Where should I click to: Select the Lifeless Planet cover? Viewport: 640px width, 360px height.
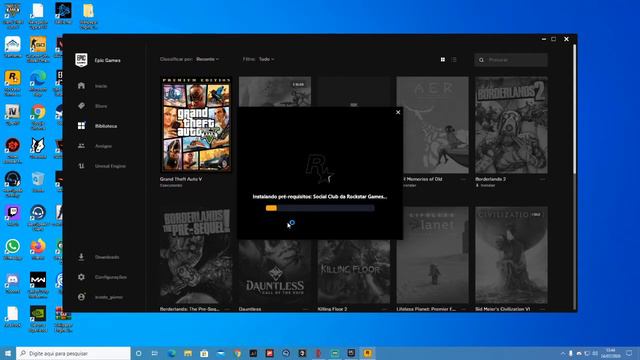coord(433,255)
